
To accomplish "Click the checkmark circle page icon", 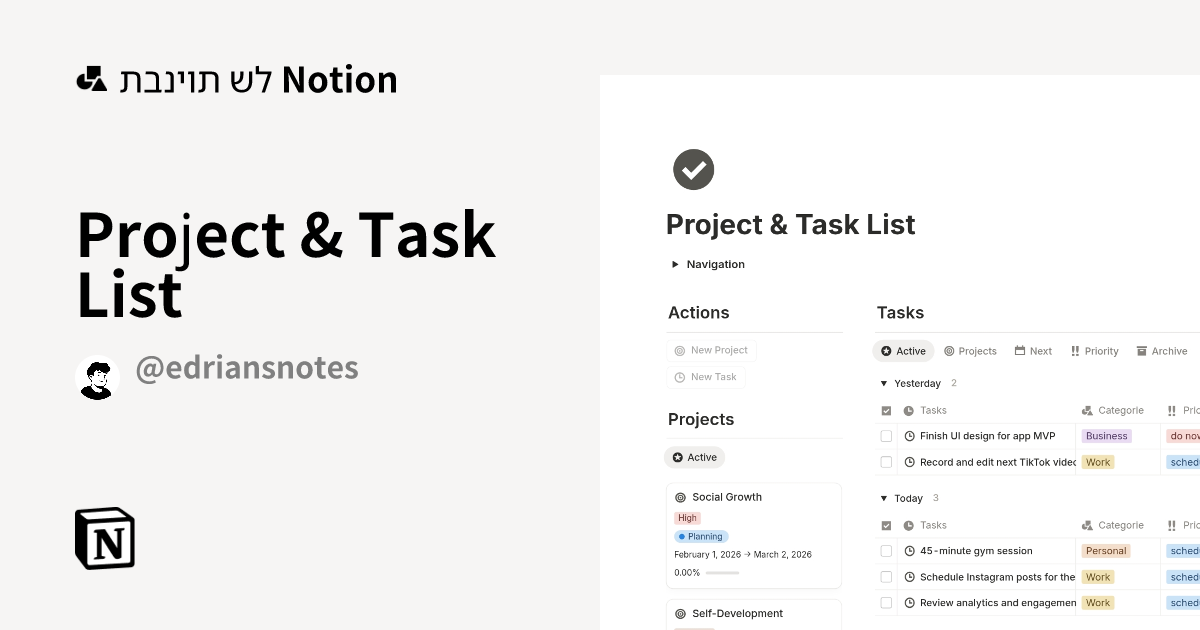I will [x=693, y=169].
